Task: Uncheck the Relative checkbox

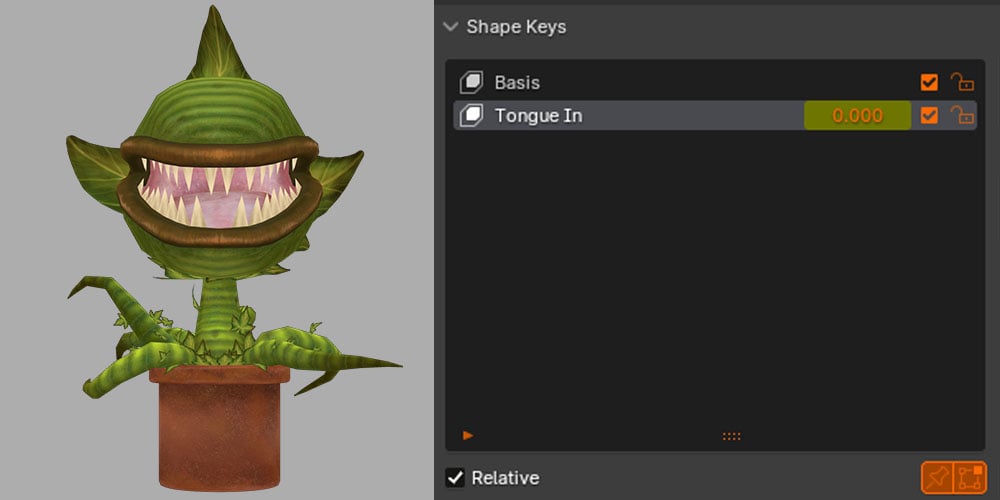Action: [x=455, y=478]
